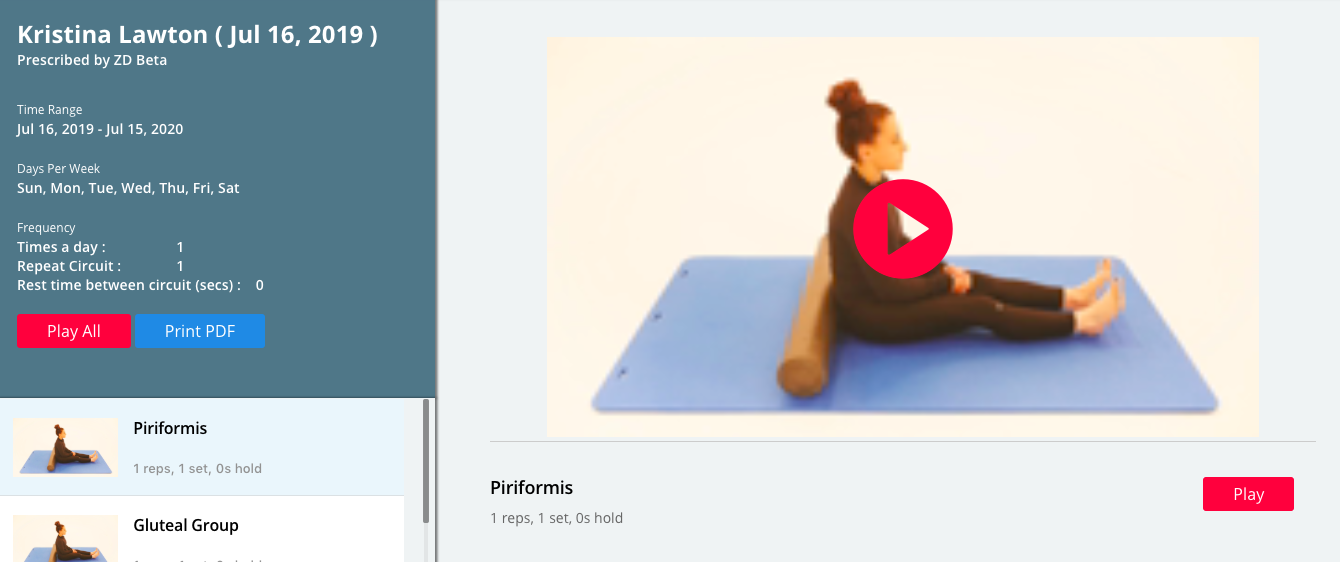Click the red Play button beside Piriformis
1340x562 pixels.
[x=1248, y=494]
